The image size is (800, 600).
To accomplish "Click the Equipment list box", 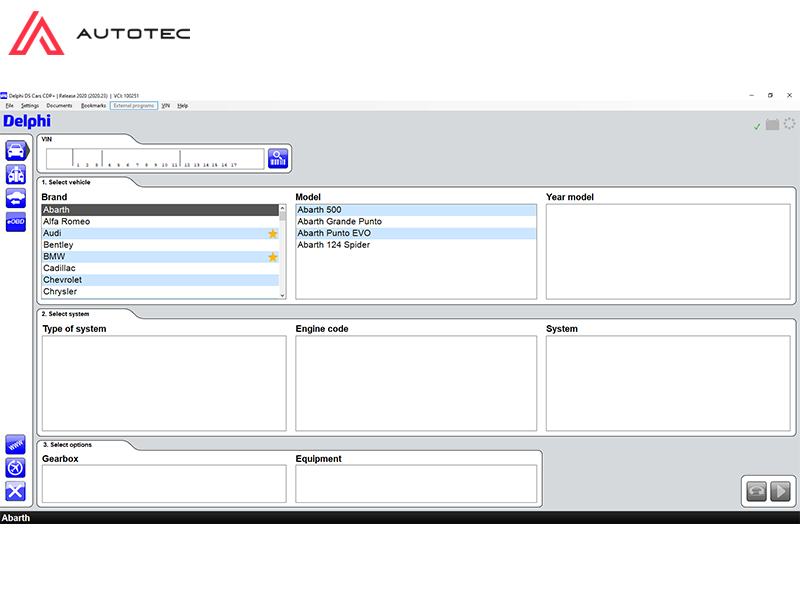I will point(416,484).
